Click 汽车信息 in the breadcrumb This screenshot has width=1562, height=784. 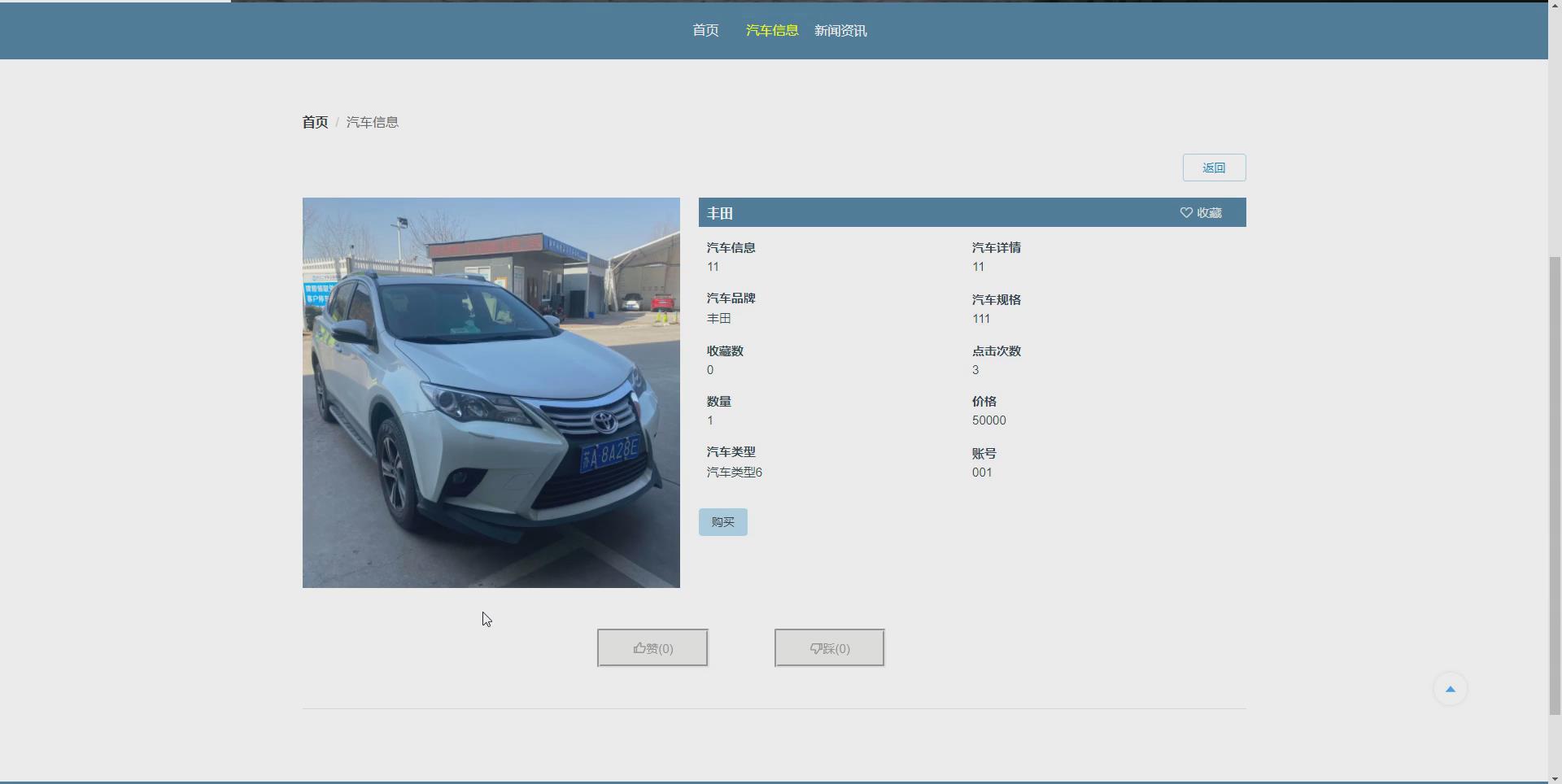(373, 122)
